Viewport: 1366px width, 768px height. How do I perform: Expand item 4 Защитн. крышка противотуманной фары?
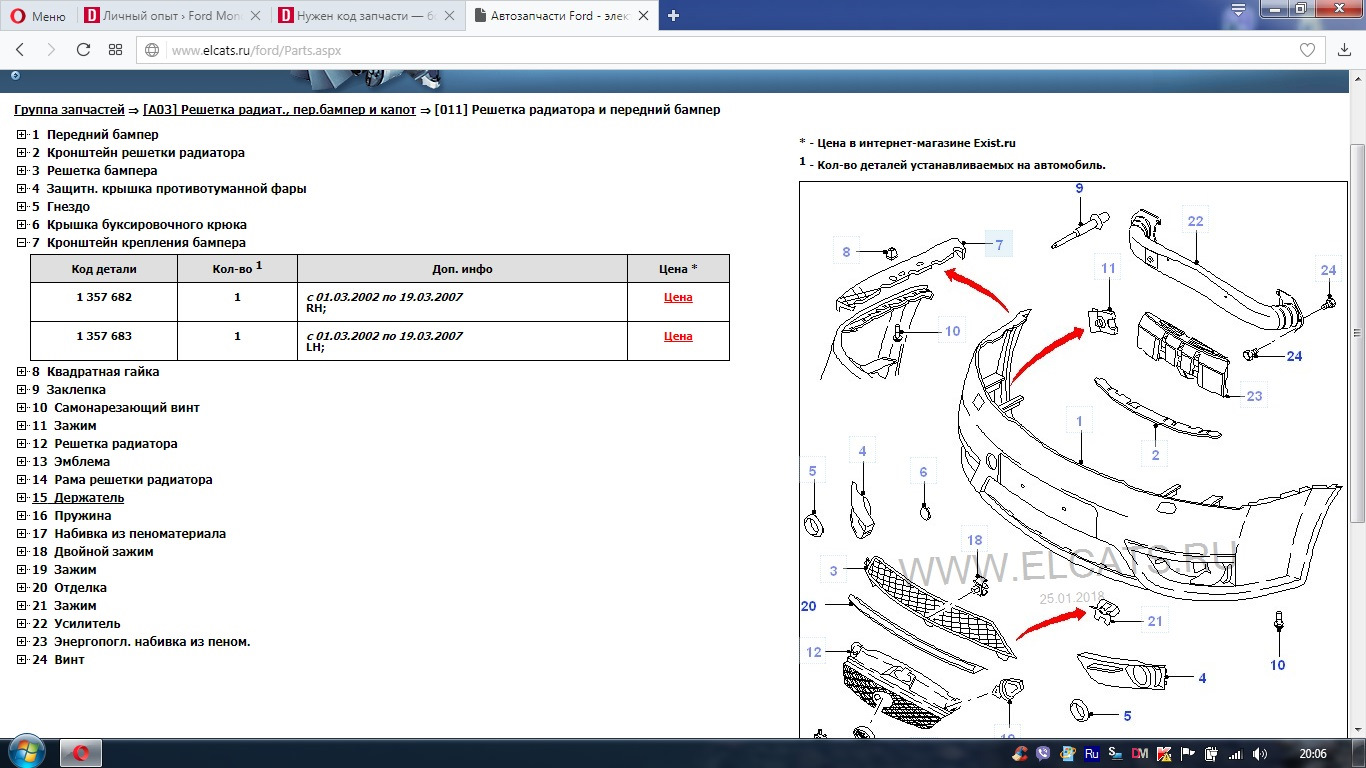coord(23,189)
